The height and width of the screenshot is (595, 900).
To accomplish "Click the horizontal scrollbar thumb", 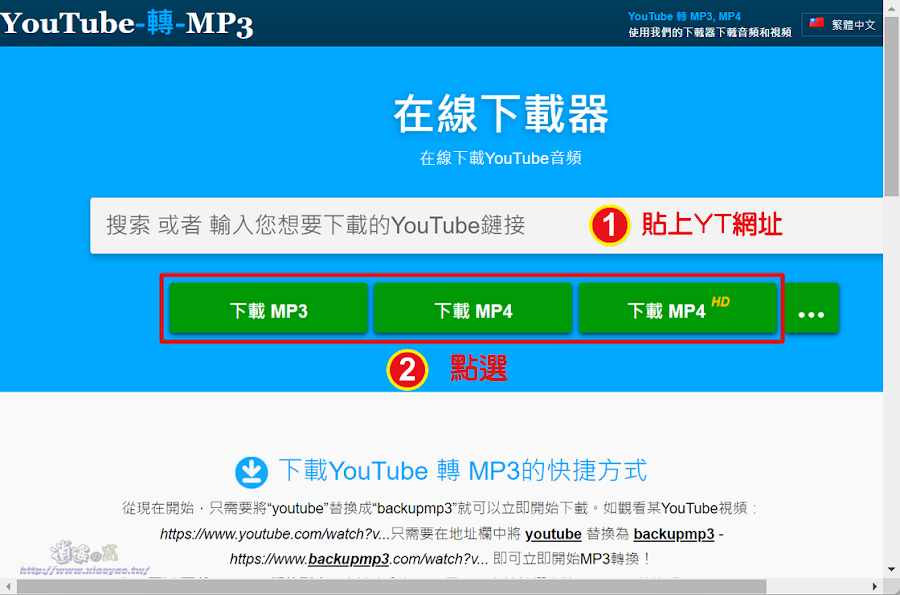I will [x=391, y=586].
